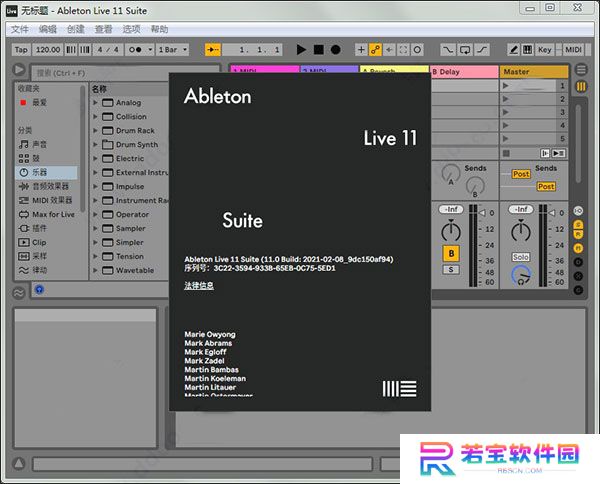Click the browser preview headphone button
This screenshot has width=600, height=484.
pos(39,289)
